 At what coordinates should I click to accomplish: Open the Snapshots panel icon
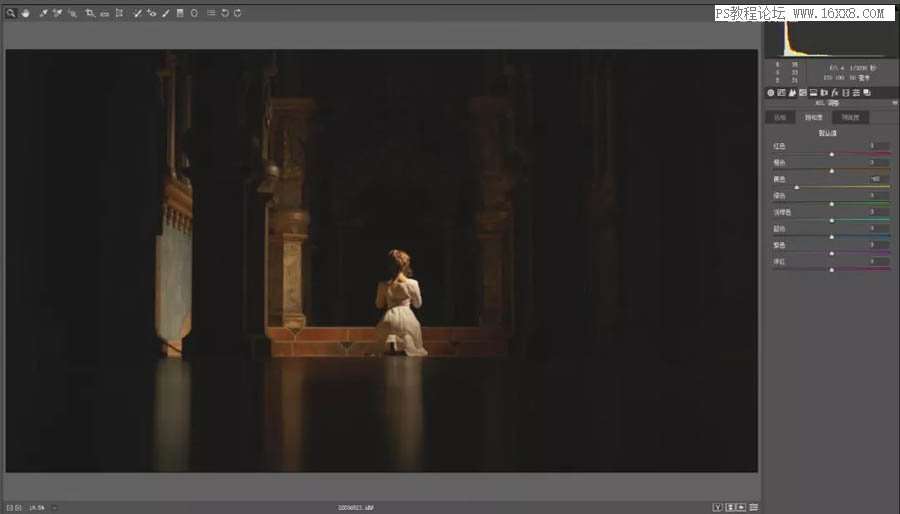pos(867,92)
